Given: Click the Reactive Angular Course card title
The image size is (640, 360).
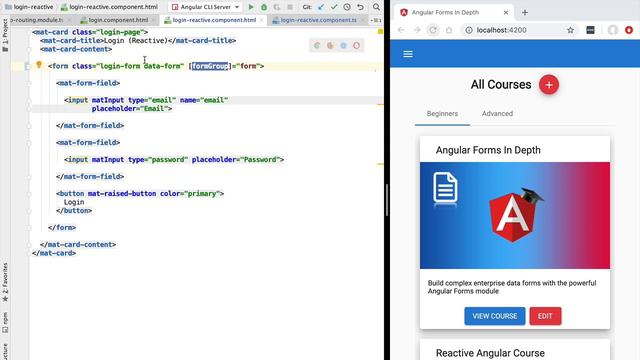Looking at the screenshot, I should click(x=490, y=353).
